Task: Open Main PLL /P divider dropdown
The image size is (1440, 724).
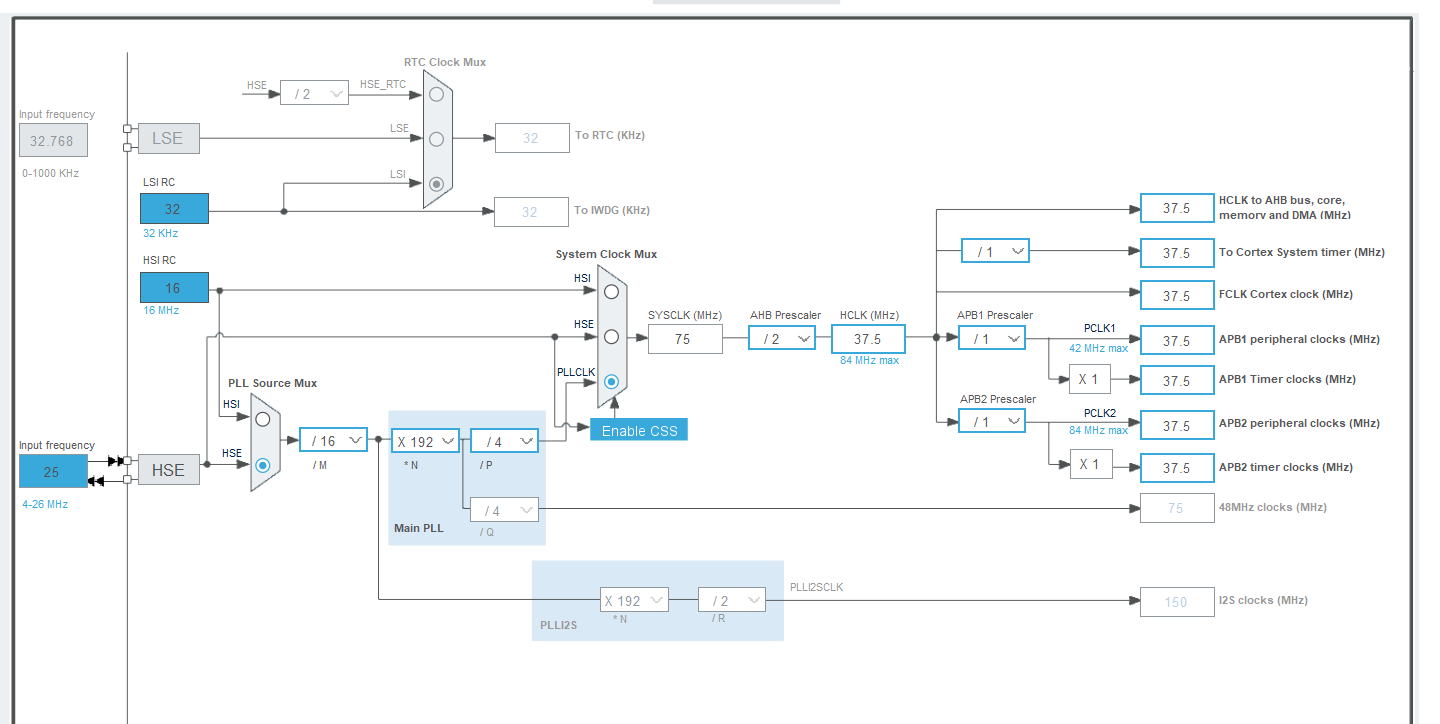Action: pyautogui.click(x=505, y=441)
